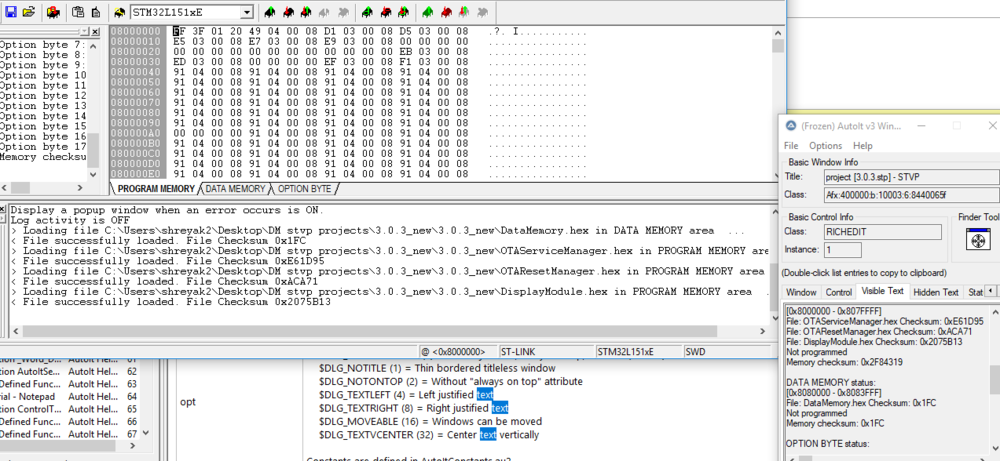The width and height of the screenshot is (1000, 461).
Task: Click the green Read all tabs icon in last group
Action: pyautogui.click(x=428, y=11)
